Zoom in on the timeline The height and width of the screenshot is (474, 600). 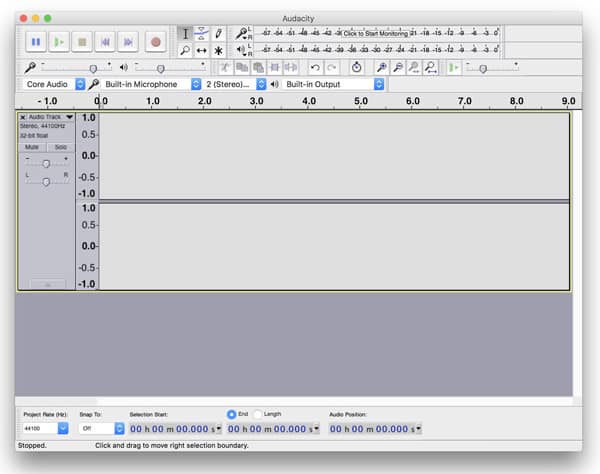tap(381, 67)
